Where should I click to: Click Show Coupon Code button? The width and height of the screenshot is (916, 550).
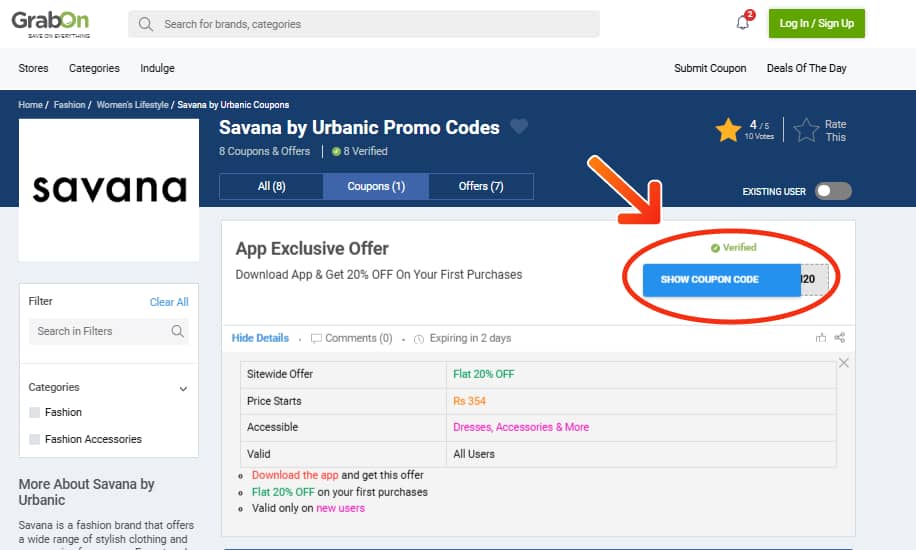pos(721,280)
